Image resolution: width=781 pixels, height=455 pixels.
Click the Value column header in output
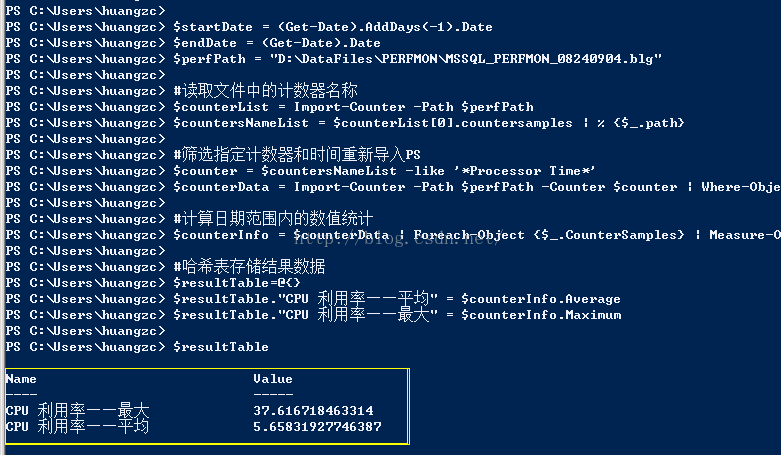tap(273, 379)
